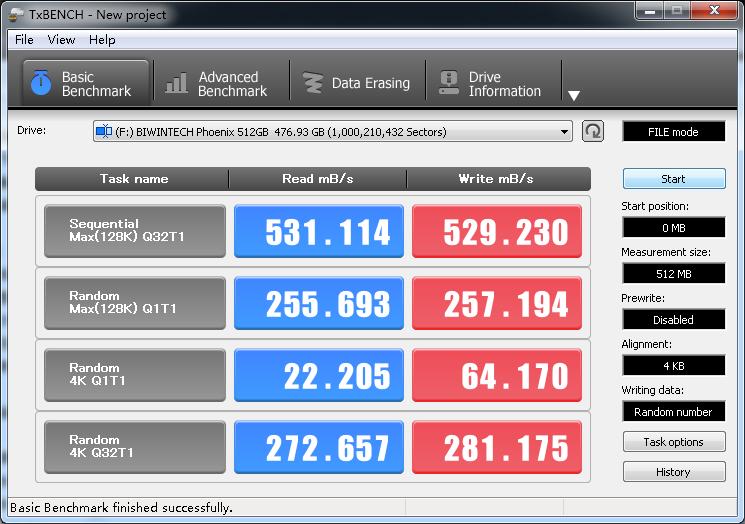This screenshot has height=524, width=745.
Task: Expand the toolbar overflow arrow
Action: [x=574, y=96]
